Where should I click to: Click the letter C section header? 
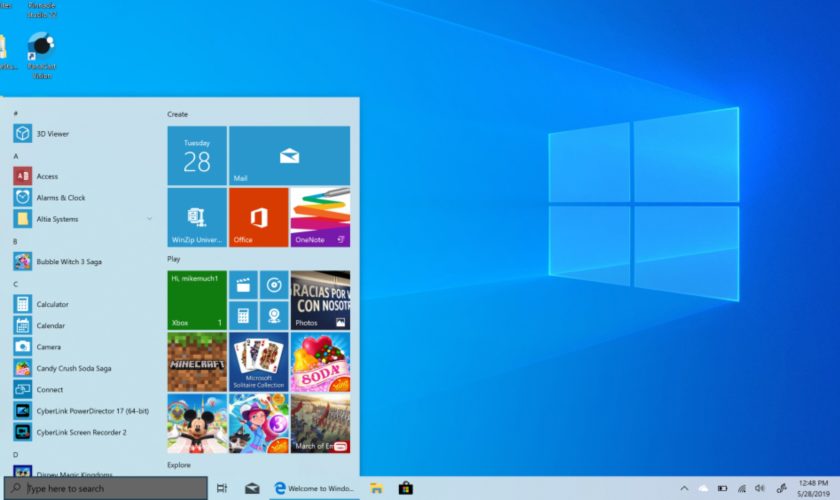click(16, 284)
